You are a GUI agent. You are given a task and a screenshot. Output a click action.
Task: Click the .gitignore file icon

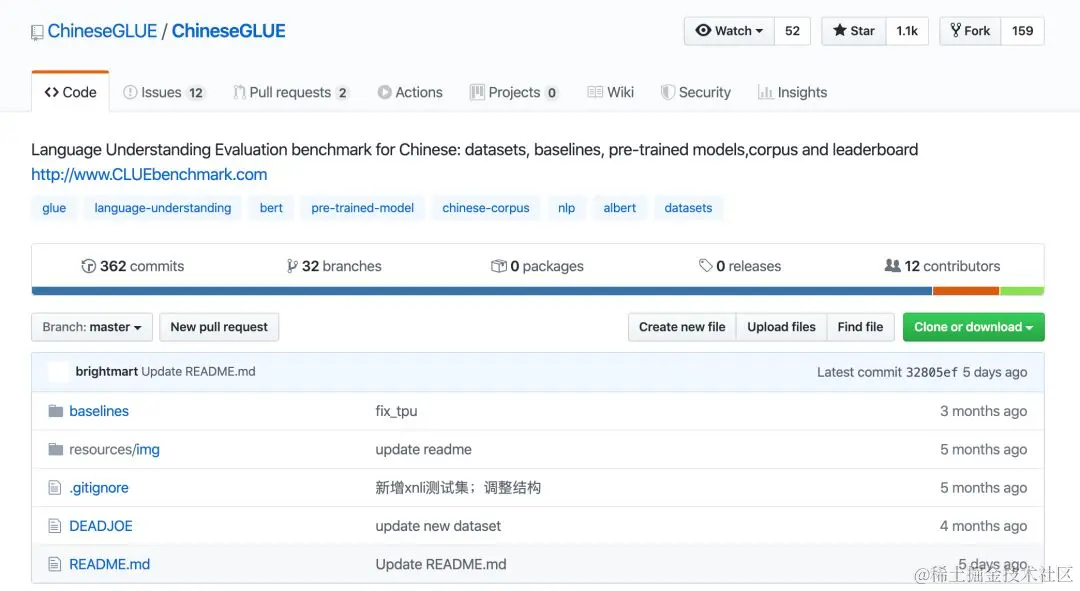[x=54, y=488]
